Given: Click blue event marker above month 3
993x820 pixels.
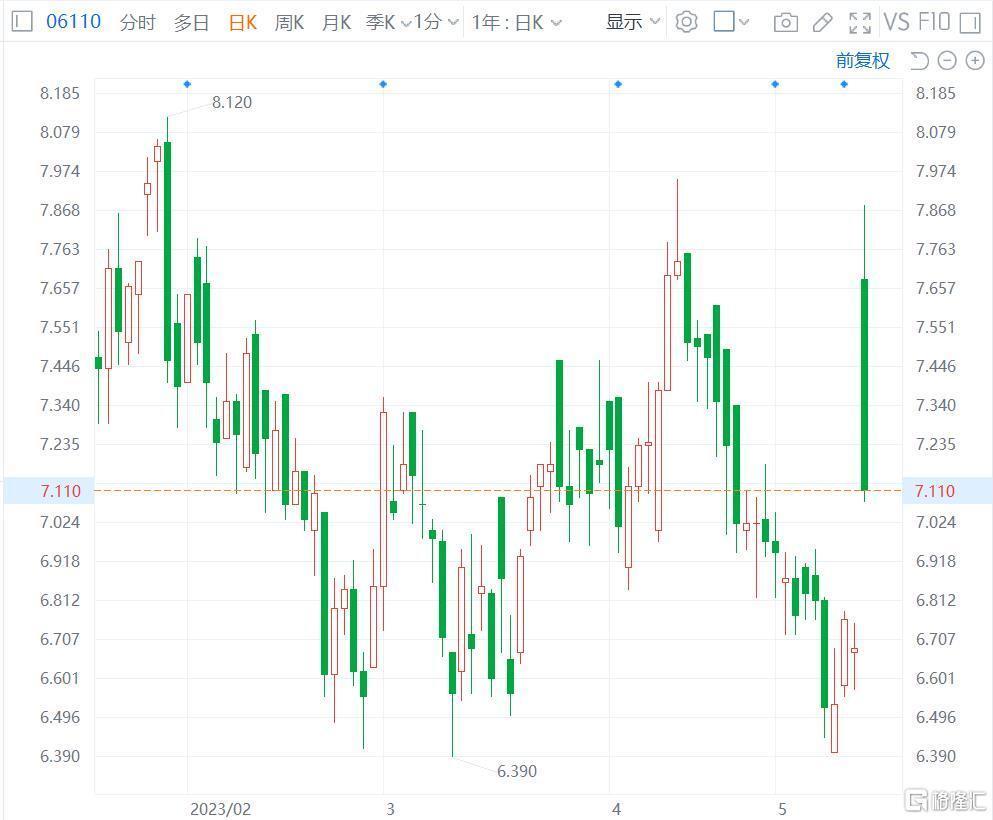Looking at the screenshot, I should (x=383, y=84).
